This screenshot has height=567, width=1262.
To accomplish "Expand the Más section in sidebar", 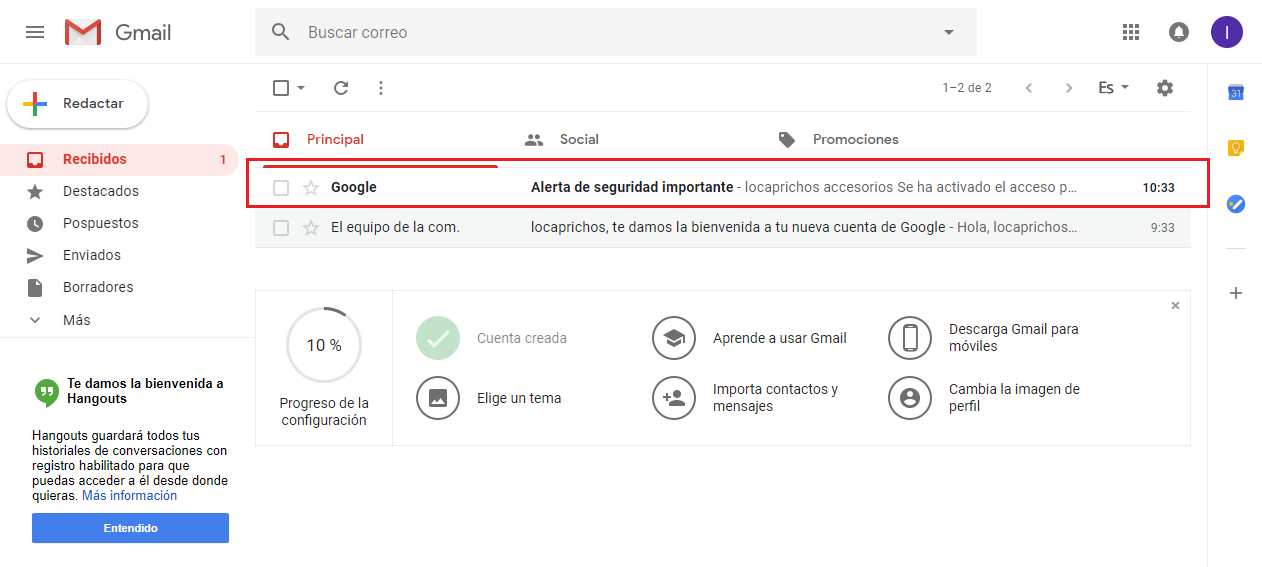I will click(76, 320).
